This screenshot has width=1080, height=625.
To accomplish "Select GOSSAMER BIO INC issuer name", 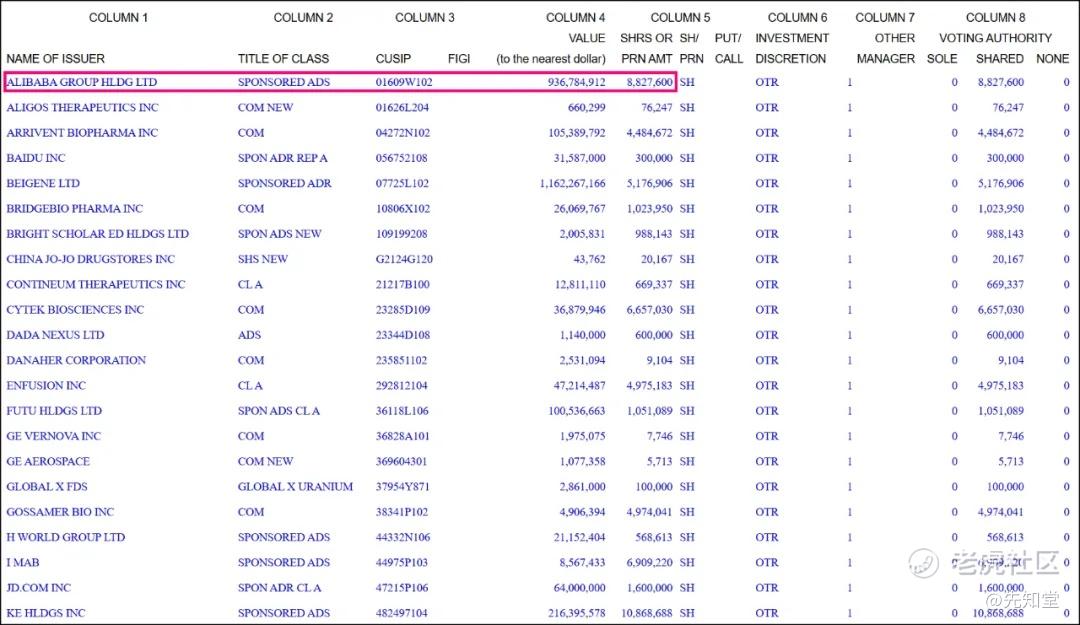I will coord(60,512).
